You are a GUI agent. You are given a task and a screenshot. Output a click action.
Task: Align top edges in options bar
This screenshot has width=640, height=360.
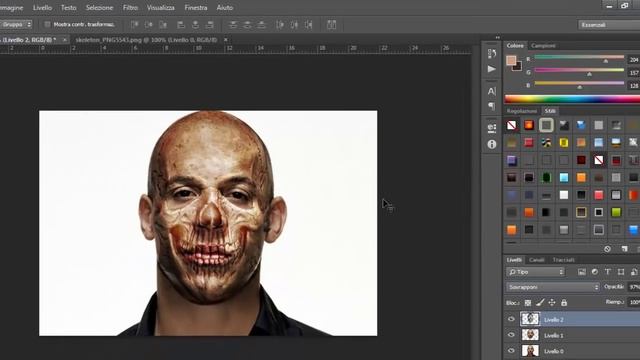134,25
